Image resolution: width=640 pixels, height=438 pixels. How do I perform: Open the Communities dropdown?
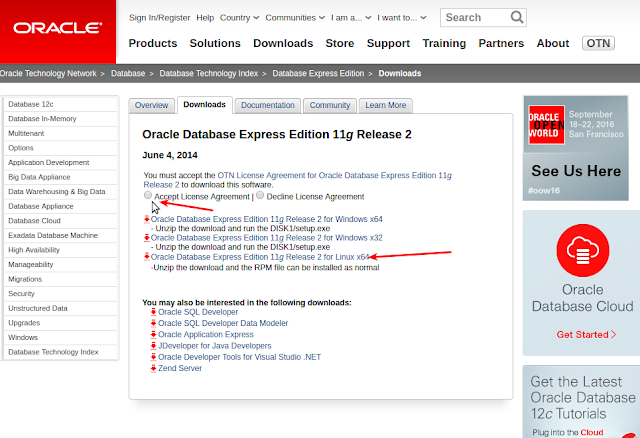click(x=295, y=18)
